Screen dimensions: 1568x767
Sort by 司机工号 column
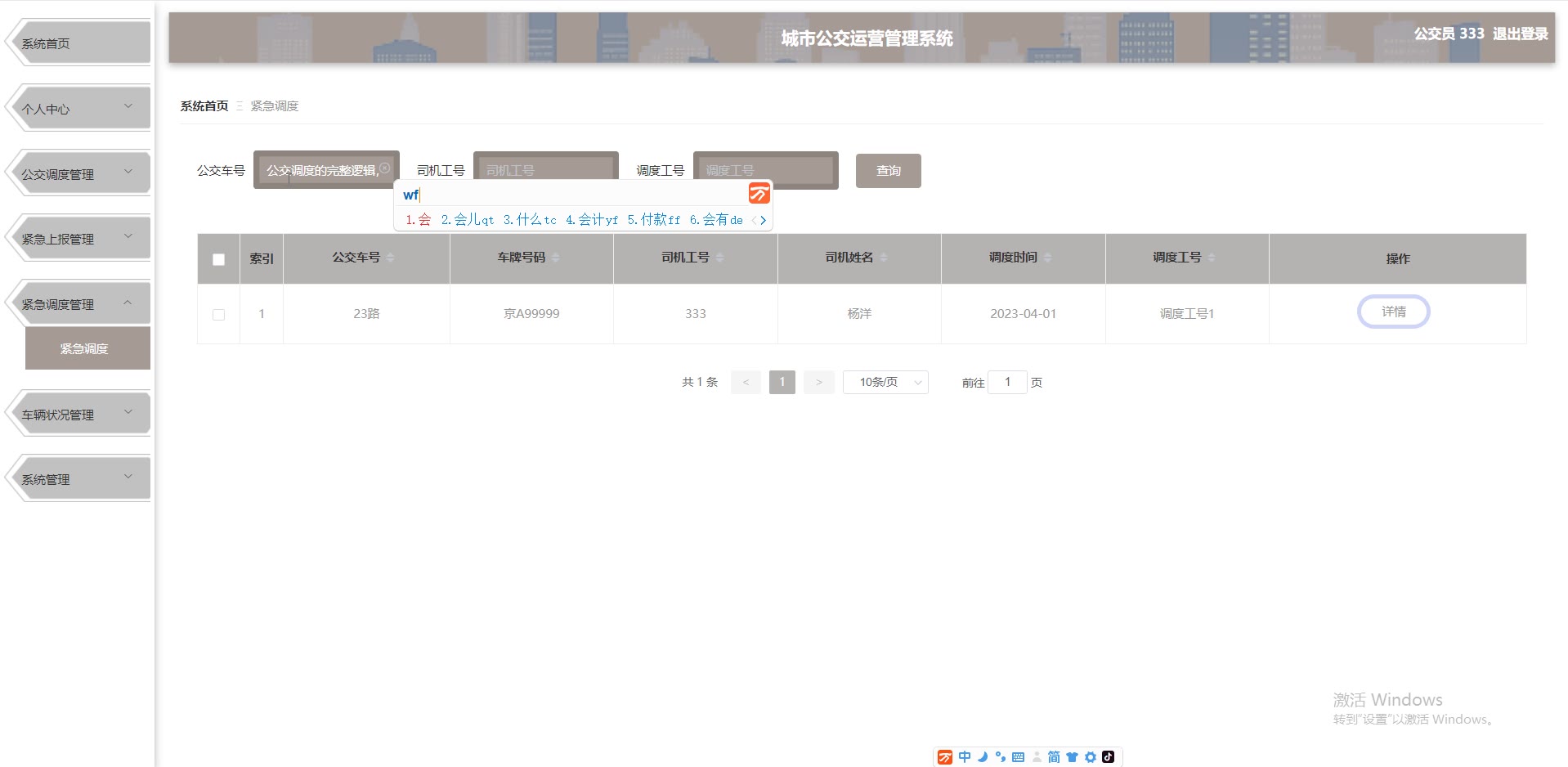pyautogui.click(x=719, y=258)
